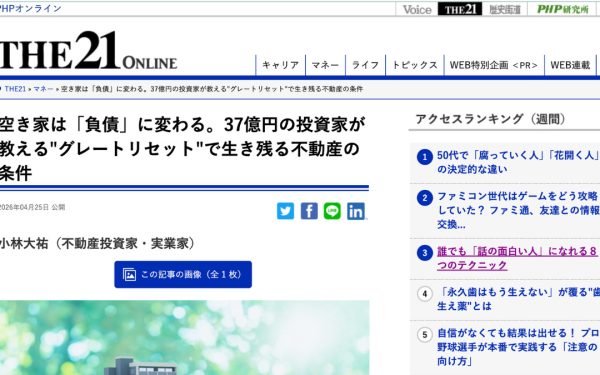View この記事の画像（全1枚） button
Screen dimensions: 600x375
coord(183,274)
